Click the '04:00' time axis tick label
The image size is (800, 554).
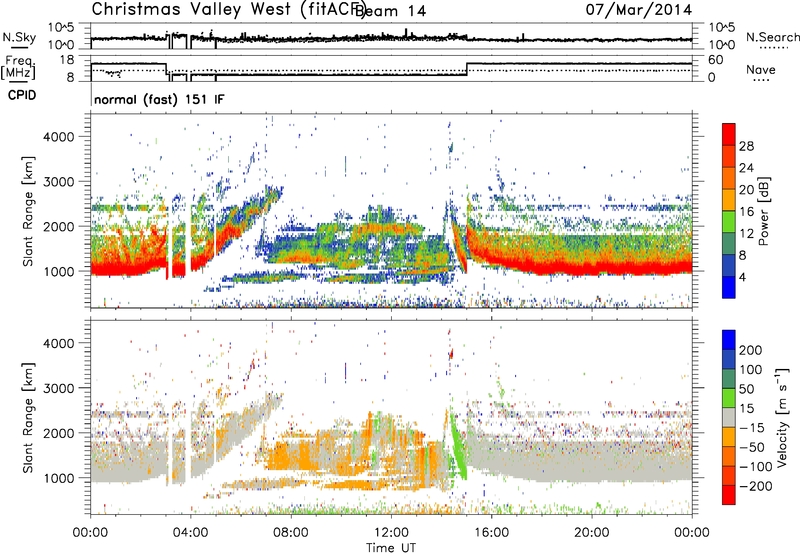click(191, 533)
